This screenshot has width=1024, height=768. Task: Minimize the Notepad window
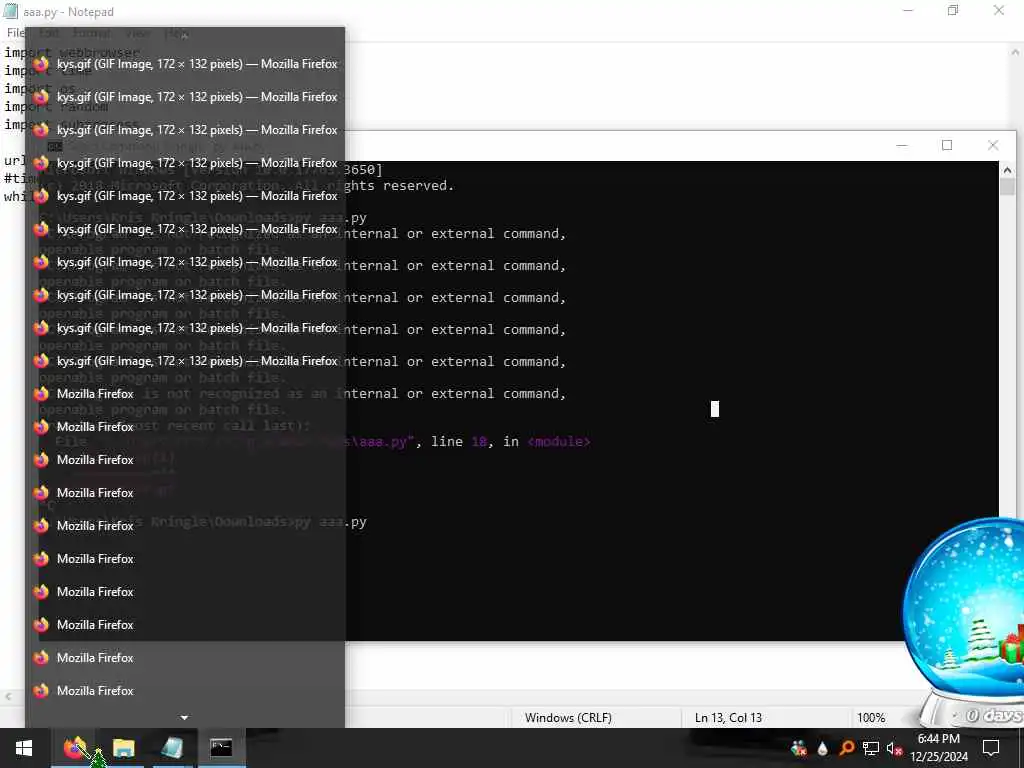point(908,10)
